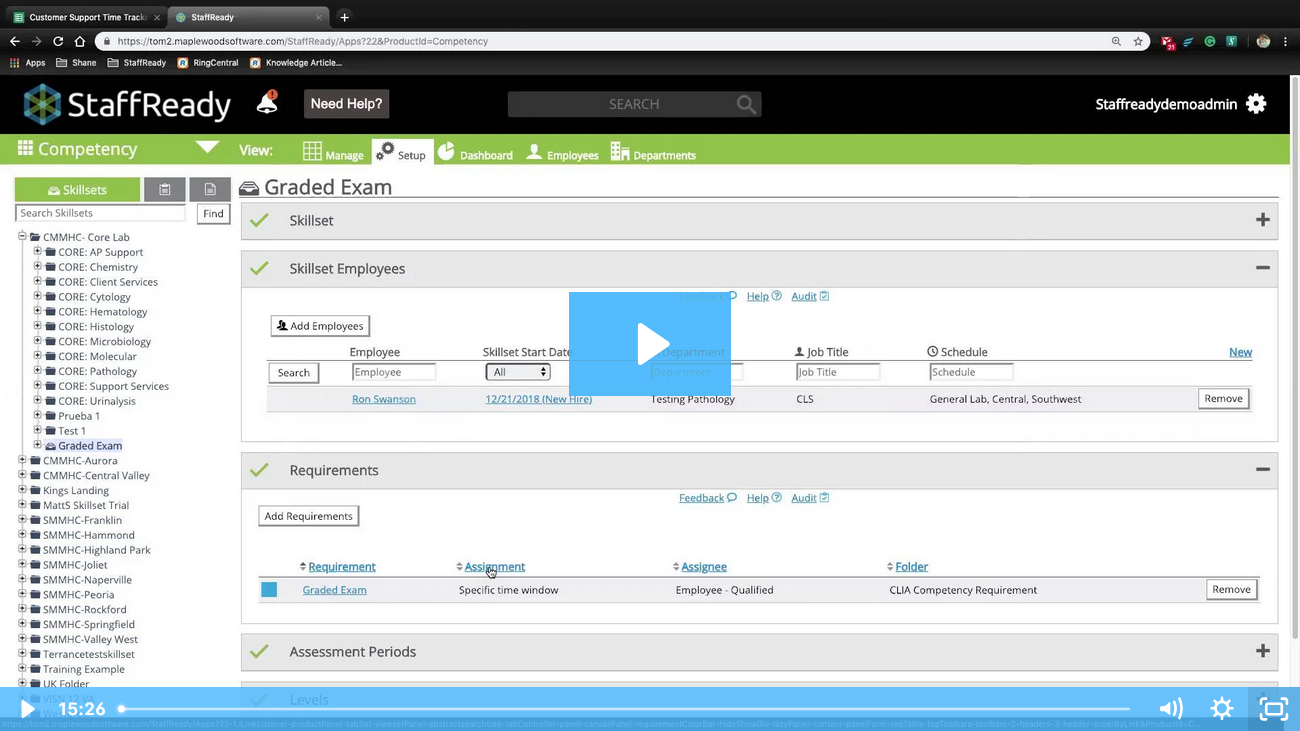Click the Schedule filter field
This screenshot has width=1300, height=731.
point(971,372)
